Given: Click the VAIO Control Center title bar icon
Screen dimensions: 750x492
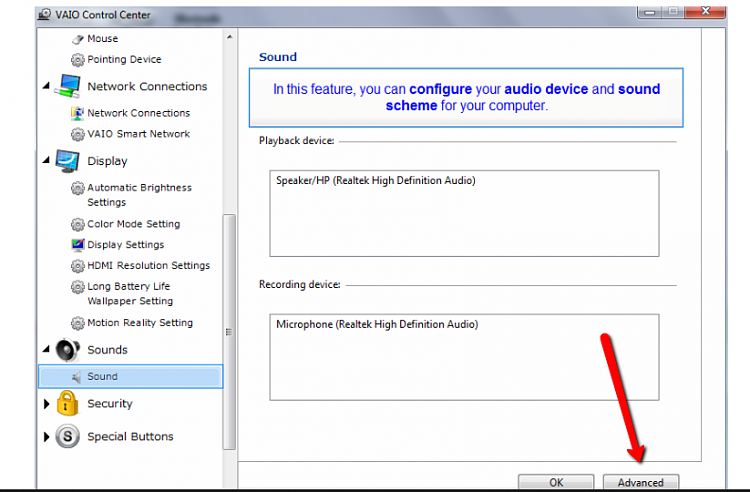Looking at the screenshot, I should pos(44,15).
